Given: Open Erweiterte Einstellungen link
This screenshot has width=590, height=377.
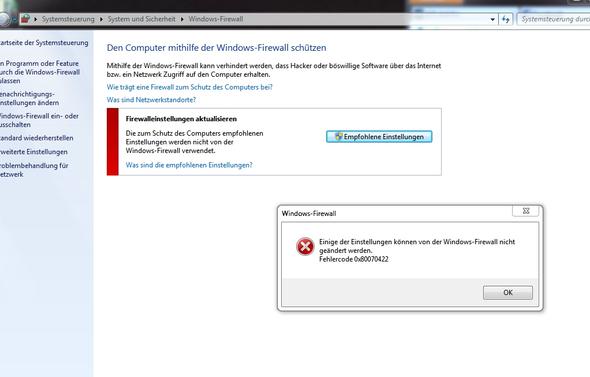Looking at the screenshot, I should pyautogui.click(x=33, y=152).
